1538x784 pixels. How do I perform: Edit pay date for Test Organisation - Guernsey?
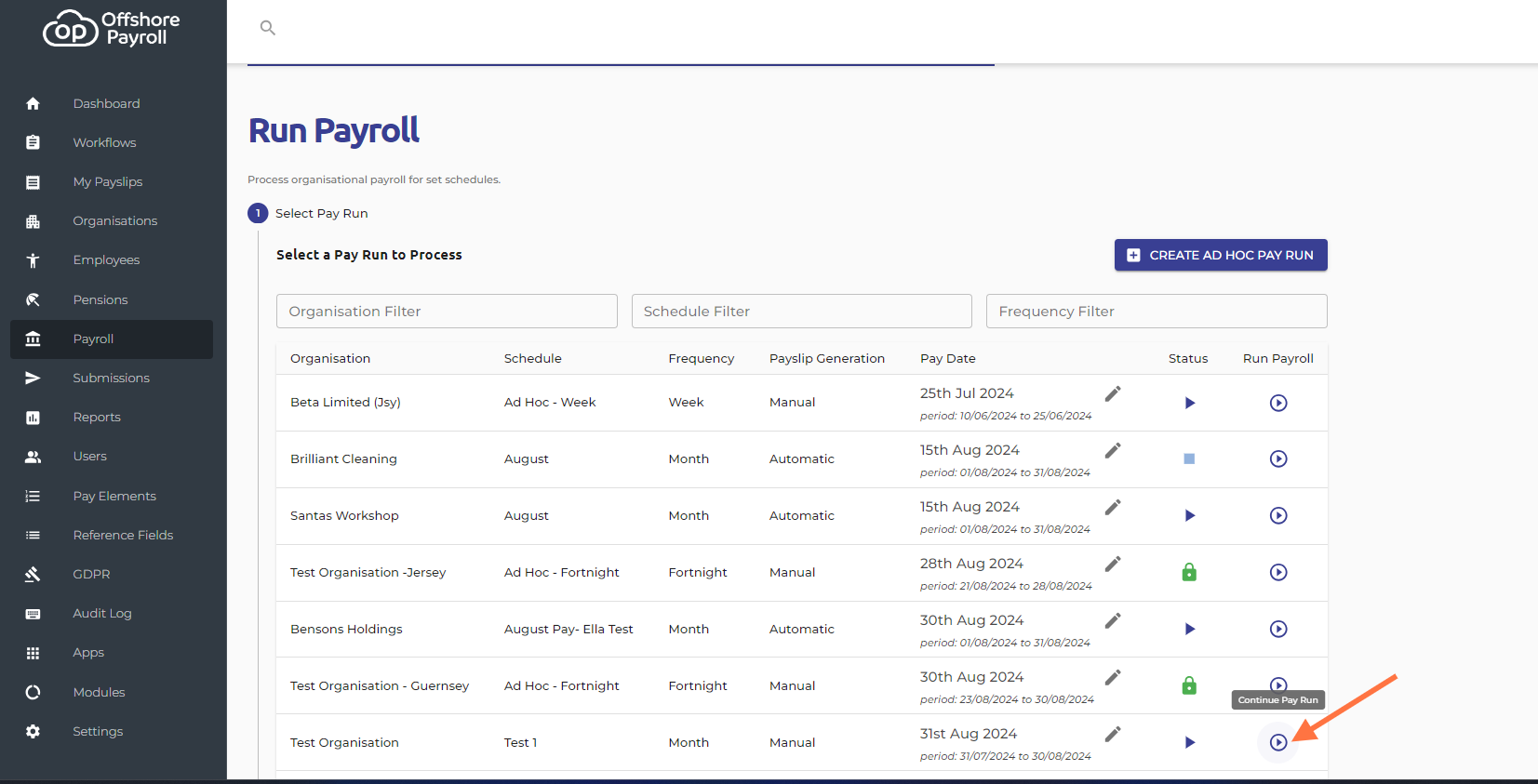coord(1113,677)
